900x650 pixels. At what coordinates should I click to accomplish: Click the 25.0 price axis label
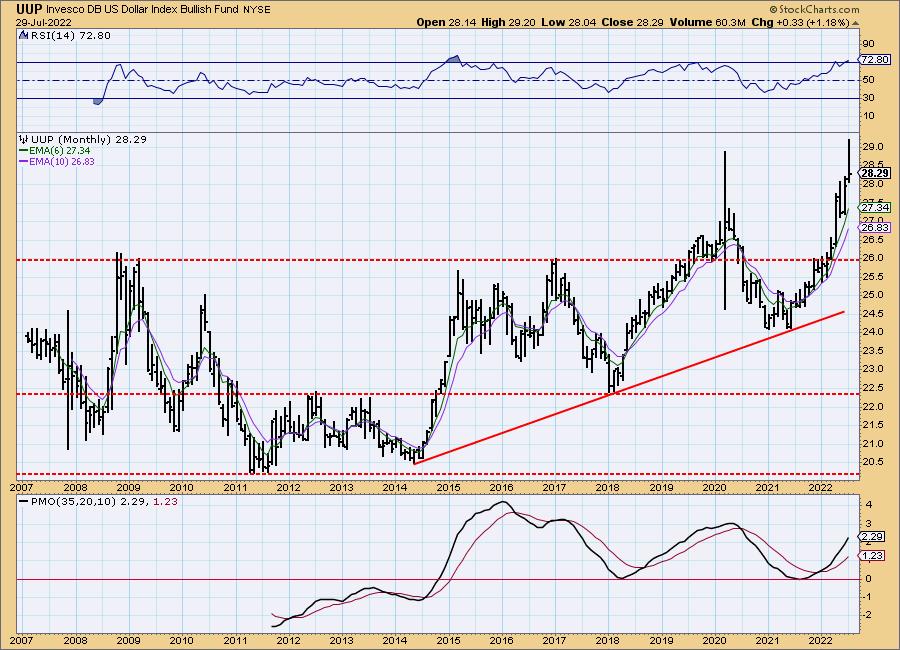872,295
